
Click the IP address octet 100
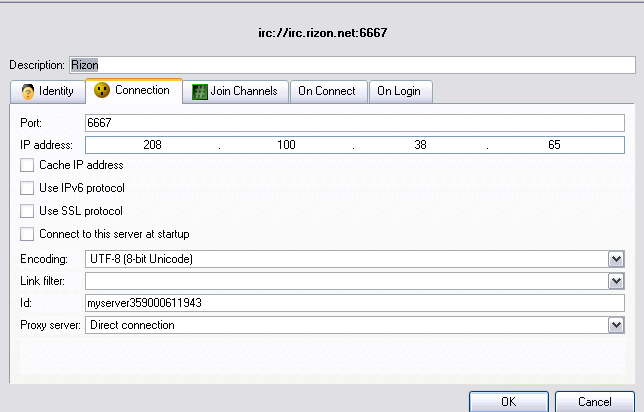[x=286, y=145]
